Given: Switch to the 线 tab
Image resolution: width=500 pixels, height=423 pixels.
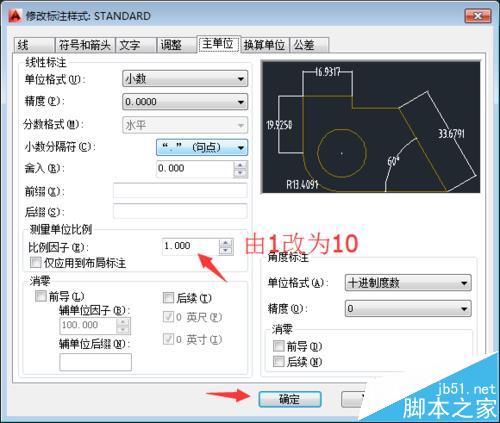Looking at the screenshot, I should [x=33, y=45].
